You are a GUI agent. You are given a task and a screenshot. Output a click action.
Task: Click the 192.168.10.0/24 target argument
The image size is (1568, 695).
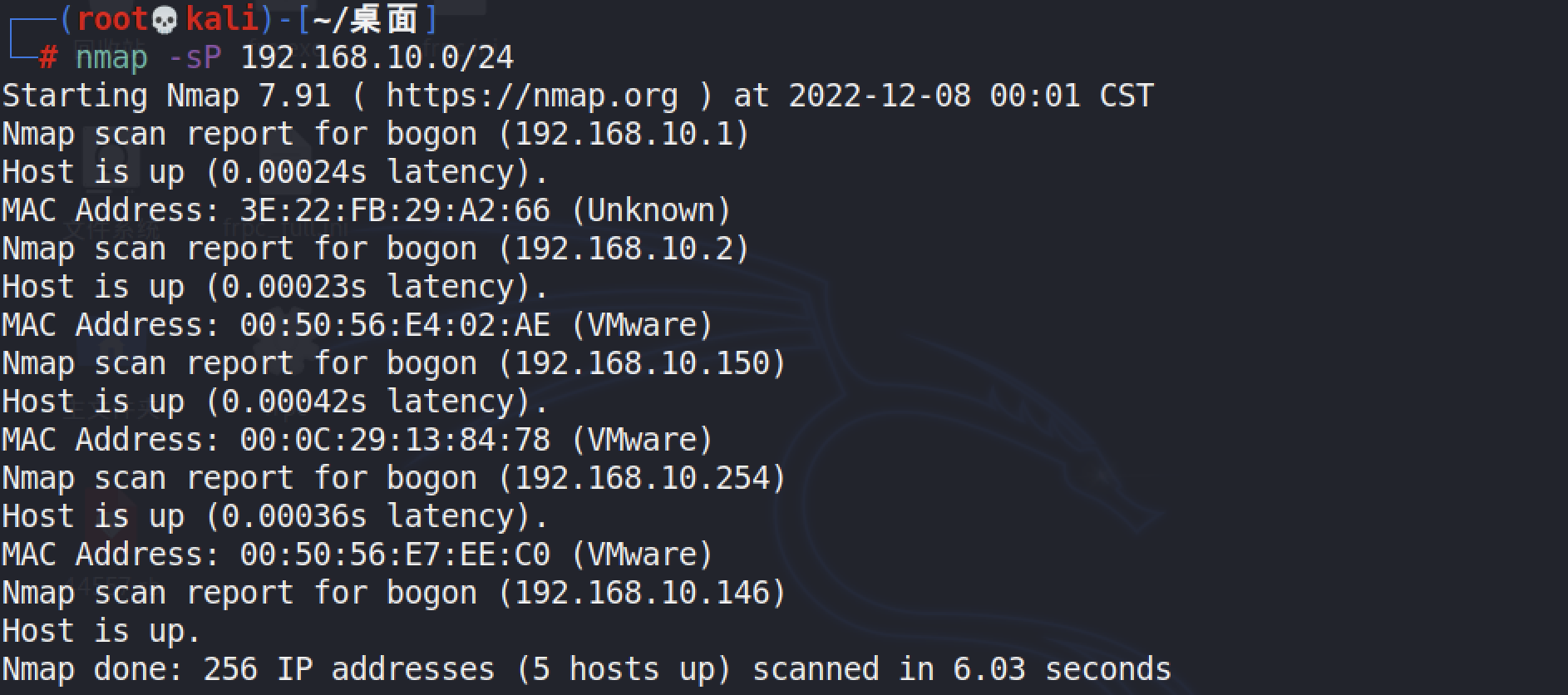[377, 58]
